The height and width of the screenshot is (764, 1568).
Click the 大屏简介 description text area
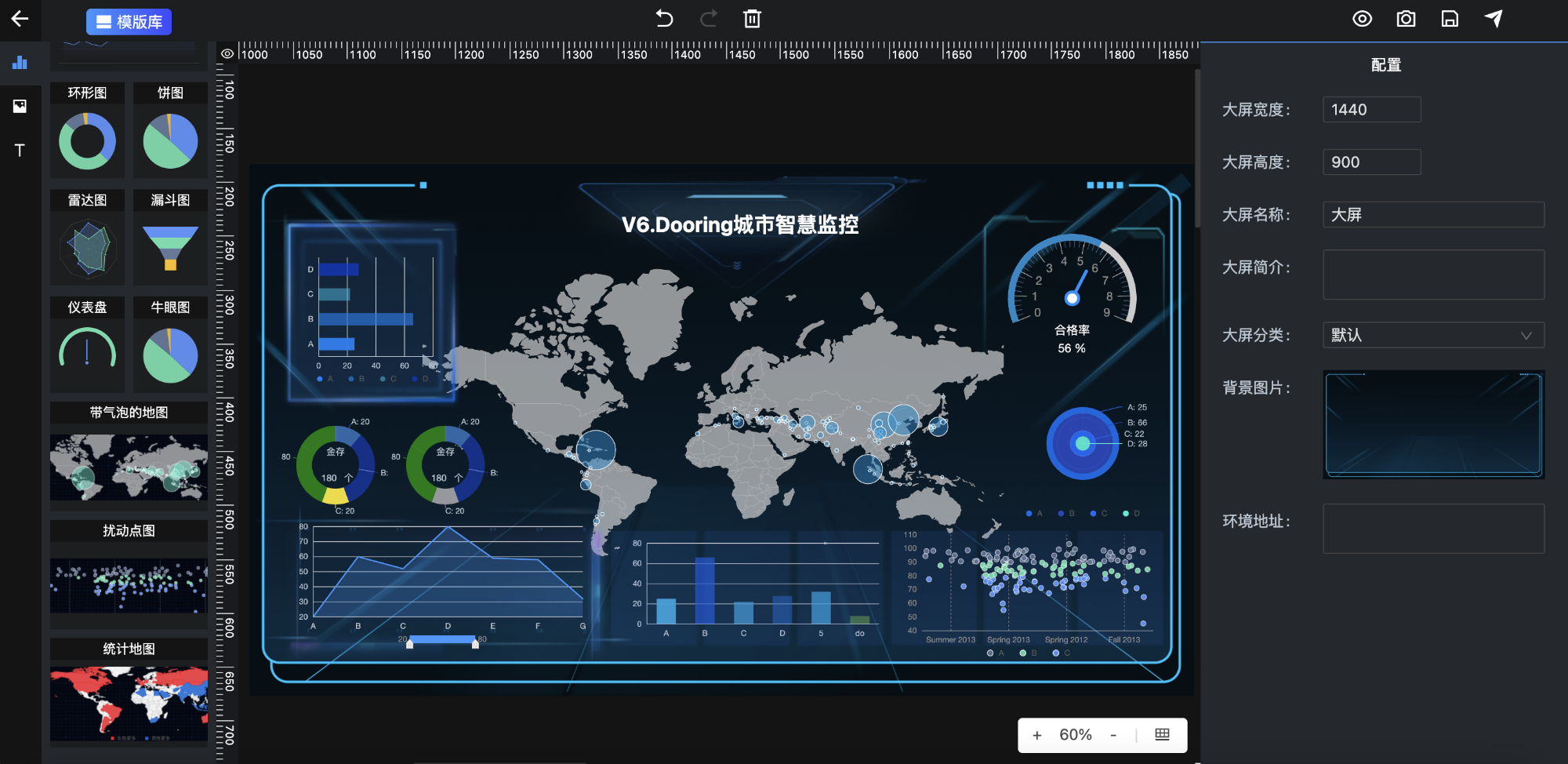tap(1433, 275)
